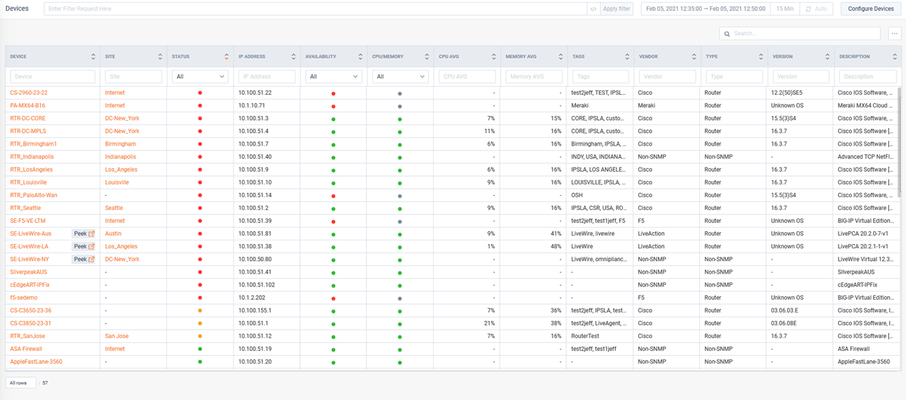Sort by the CPU AVG column arrows

(x=493, y=57)
